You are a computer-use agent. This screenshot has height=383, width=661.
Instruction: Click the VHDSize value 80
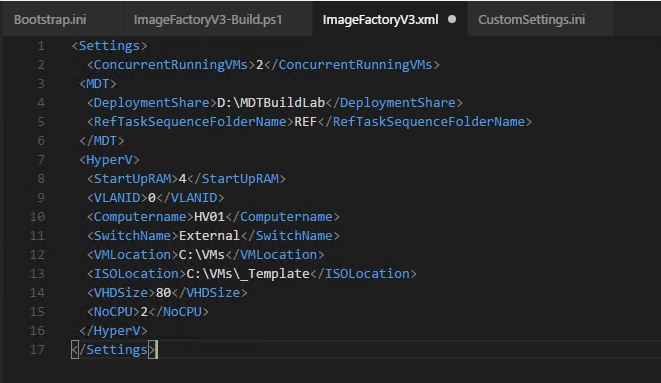pos(163,293)
